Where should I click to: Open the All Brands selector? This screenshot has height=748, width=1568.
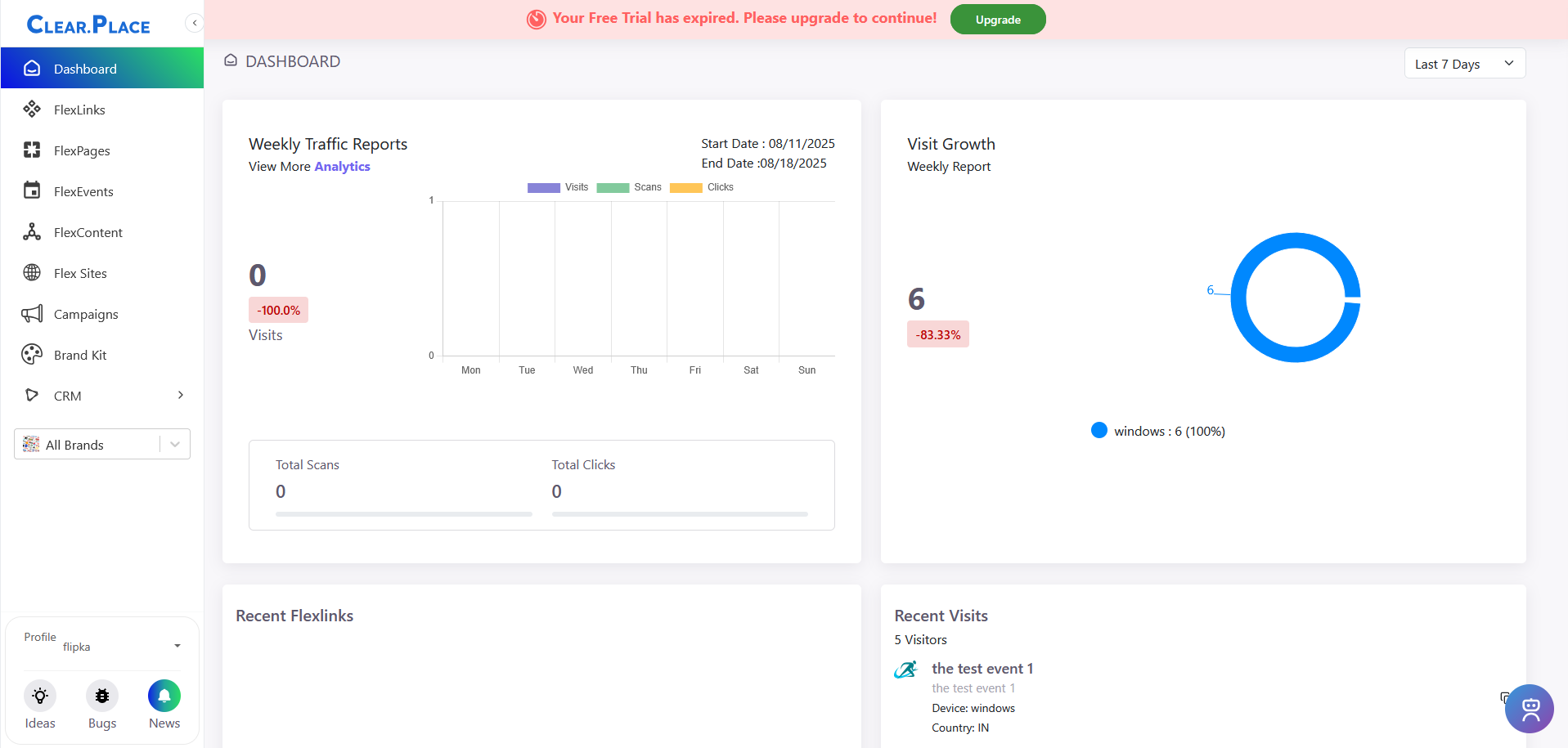click(x=102, y=444)
